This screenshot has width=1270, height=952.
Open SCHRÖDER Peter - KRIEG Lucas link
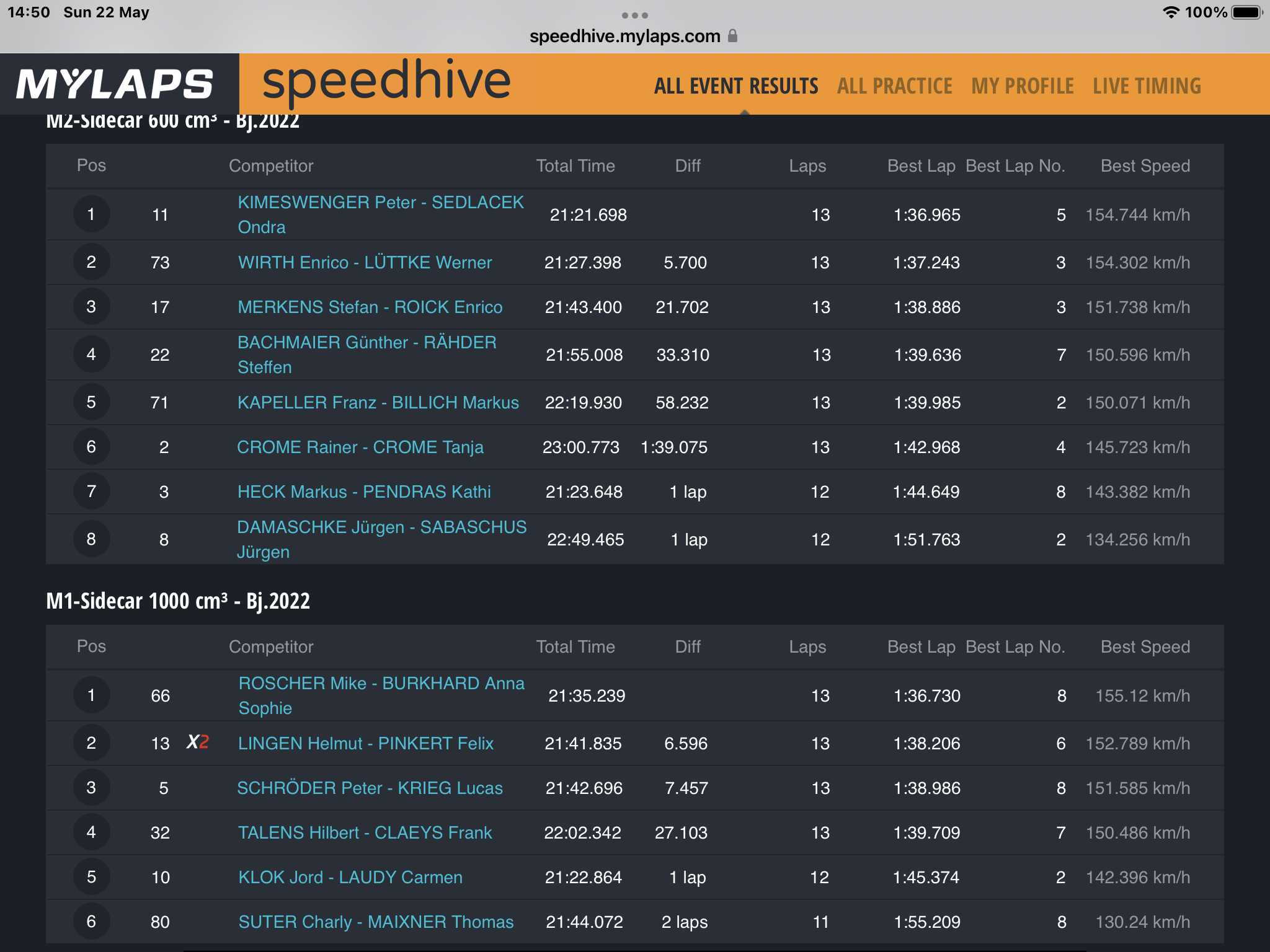coord(370,788)
